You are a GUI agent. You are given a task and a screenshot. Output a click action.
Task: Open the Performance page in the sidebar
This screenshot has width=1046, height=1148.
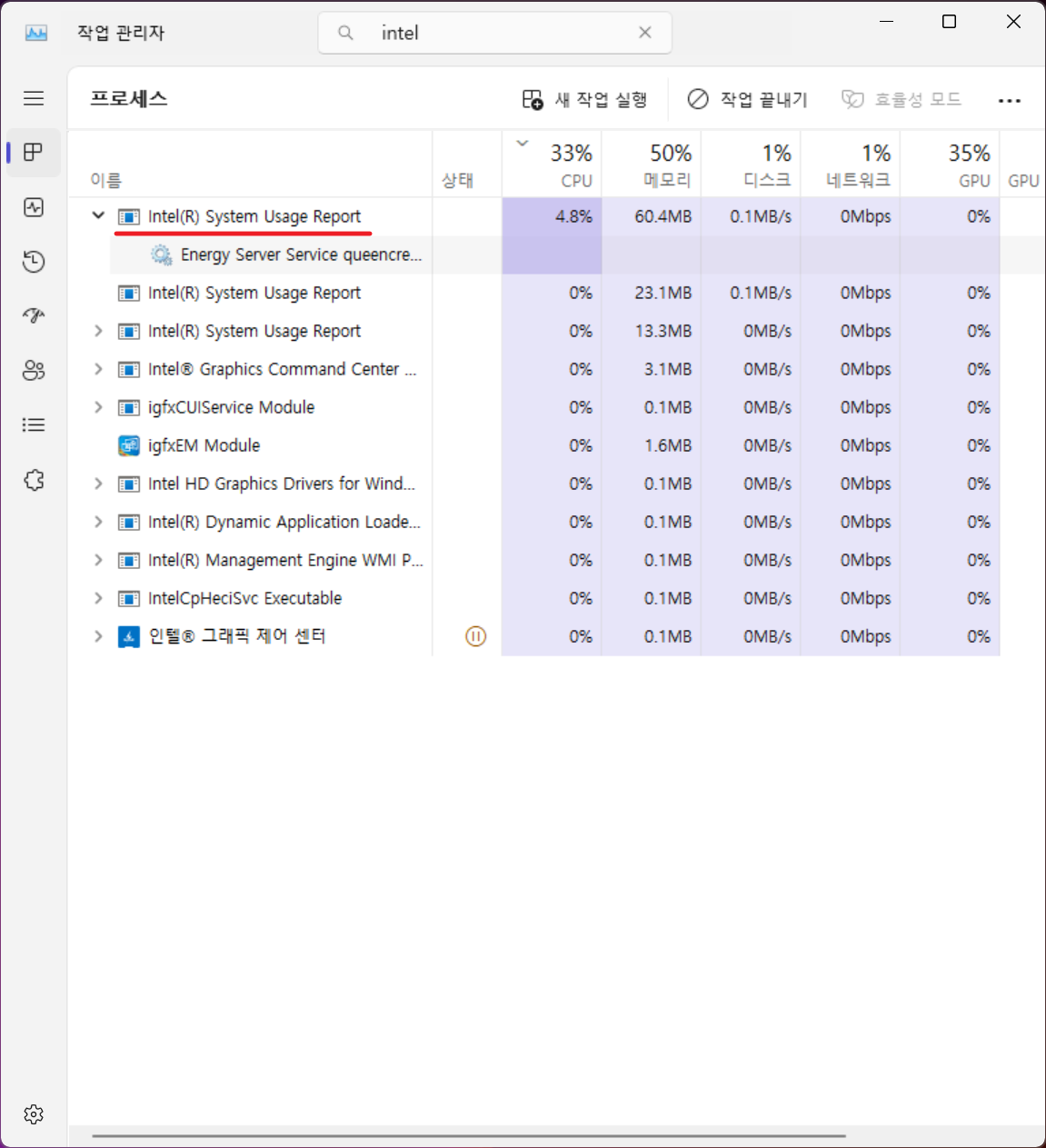click(34, 207)
